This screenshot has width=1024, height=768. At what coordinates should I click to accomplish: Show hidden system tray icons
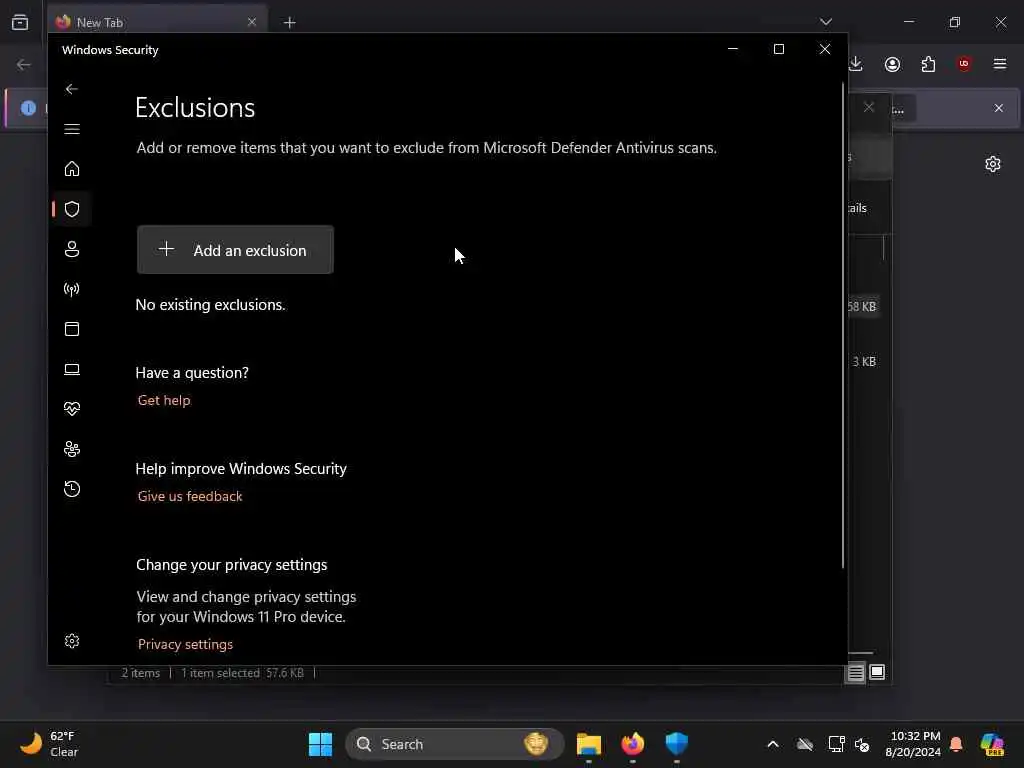(x=773, y=744)
